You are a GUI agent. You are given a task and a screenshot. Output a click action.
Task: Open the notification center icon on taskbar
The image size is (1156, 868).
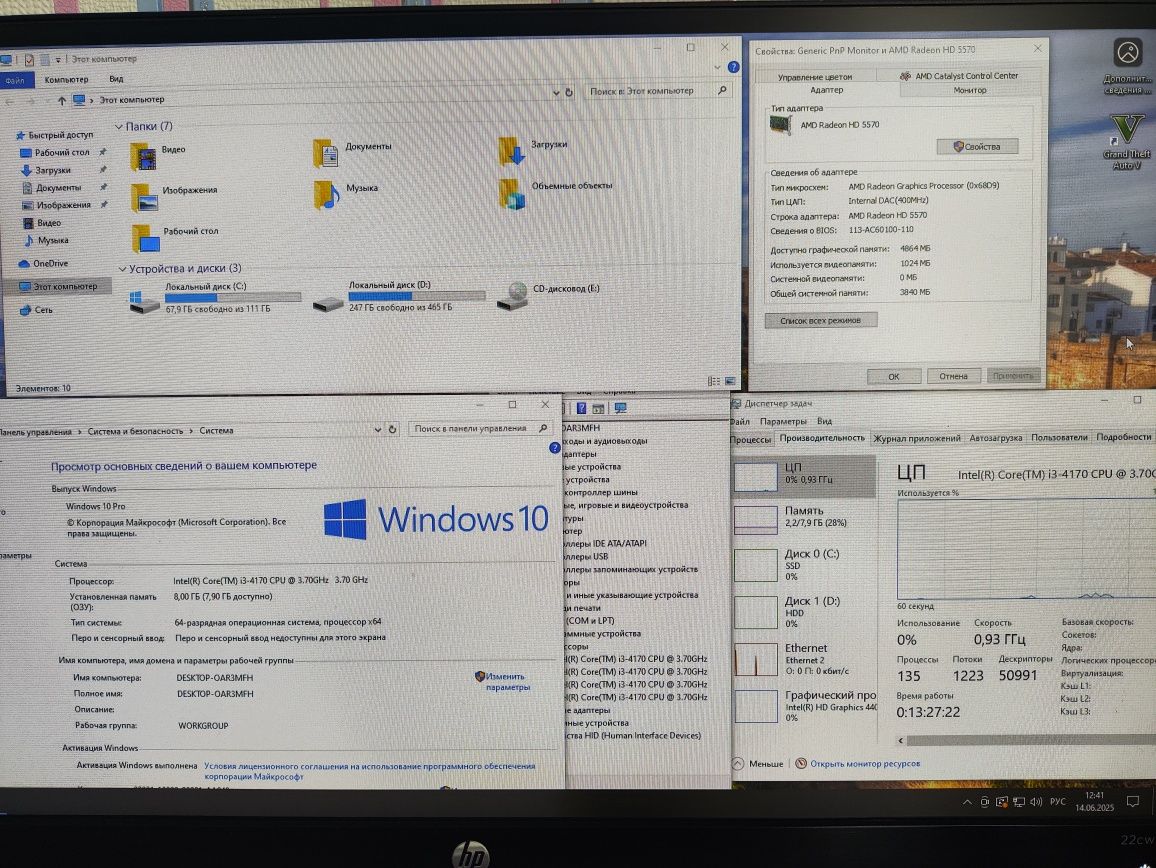click(1133, 802)
